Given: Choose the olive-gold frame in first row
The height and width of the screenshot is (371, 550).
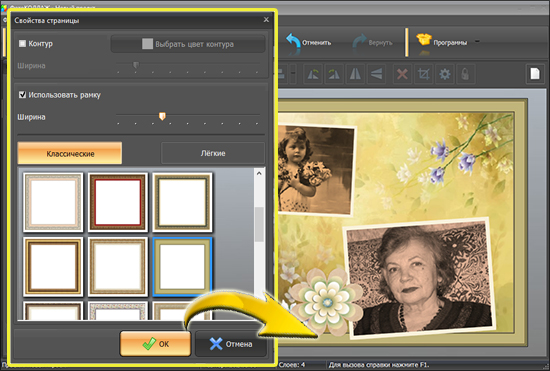Looking at the screenshot, I should pos(182,202).
